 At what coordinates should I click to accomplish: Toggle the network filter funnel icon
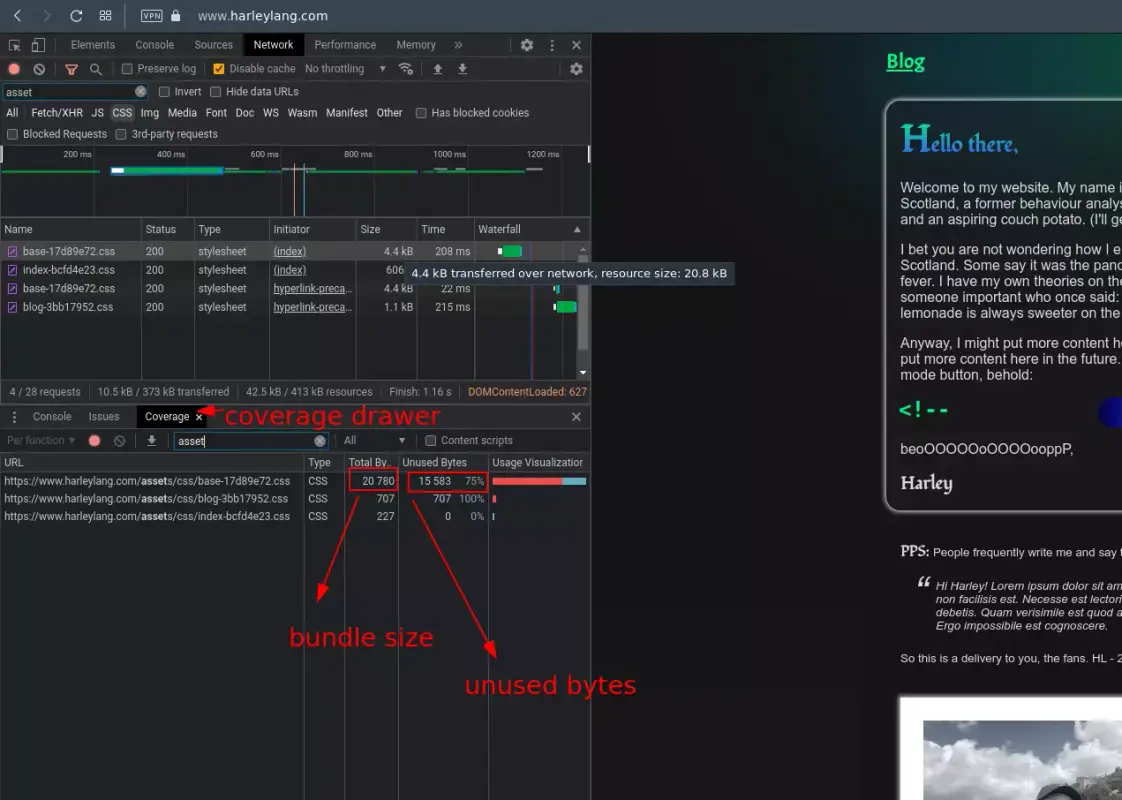point(71,69)
